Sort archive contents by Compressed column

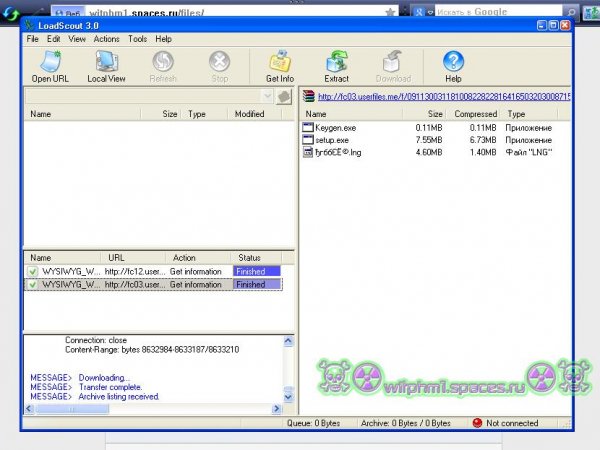(475, 114)
